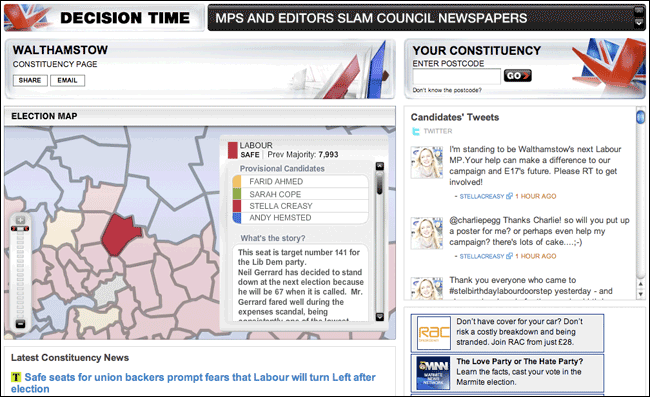Select candidate Andy Hemsted

(301, 218)
